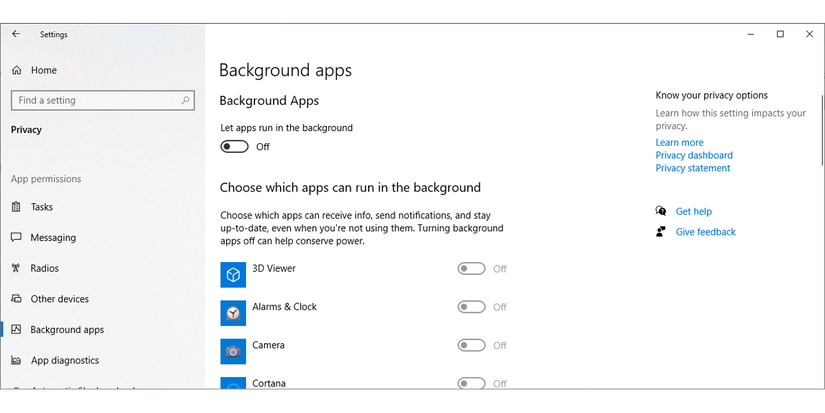
Task: Open the Privacy statement link
Action: pyautogui.click(x=693, y=168)
